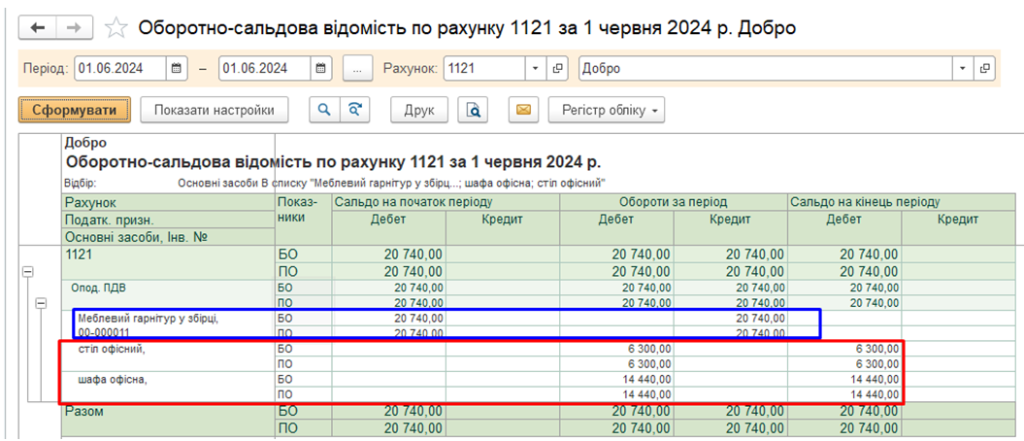Open calendar for period start date
The height and width of the screenshot is (441, 1024).
click(177, 69)
